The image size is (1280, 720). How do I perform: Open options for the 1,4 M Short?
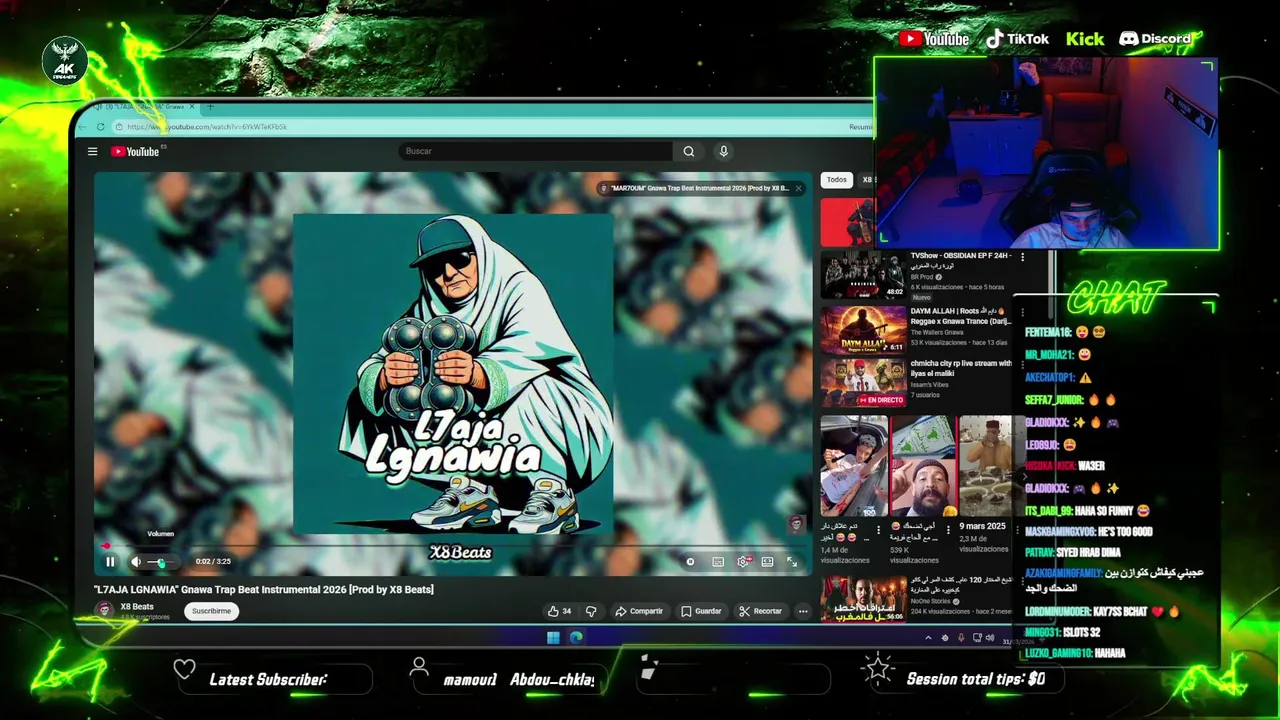(879, 529)
